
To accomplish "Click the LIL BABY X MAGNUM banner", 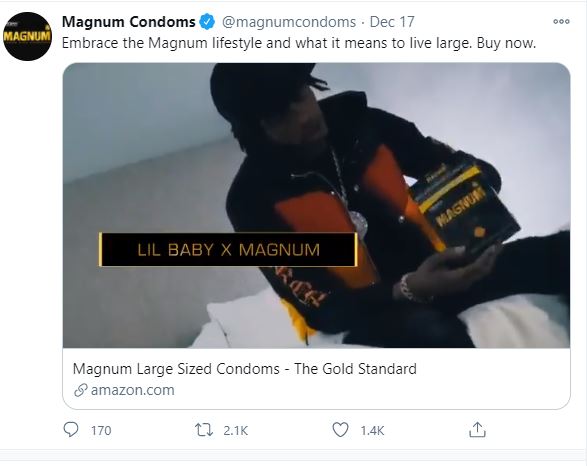I will [228, 250].
